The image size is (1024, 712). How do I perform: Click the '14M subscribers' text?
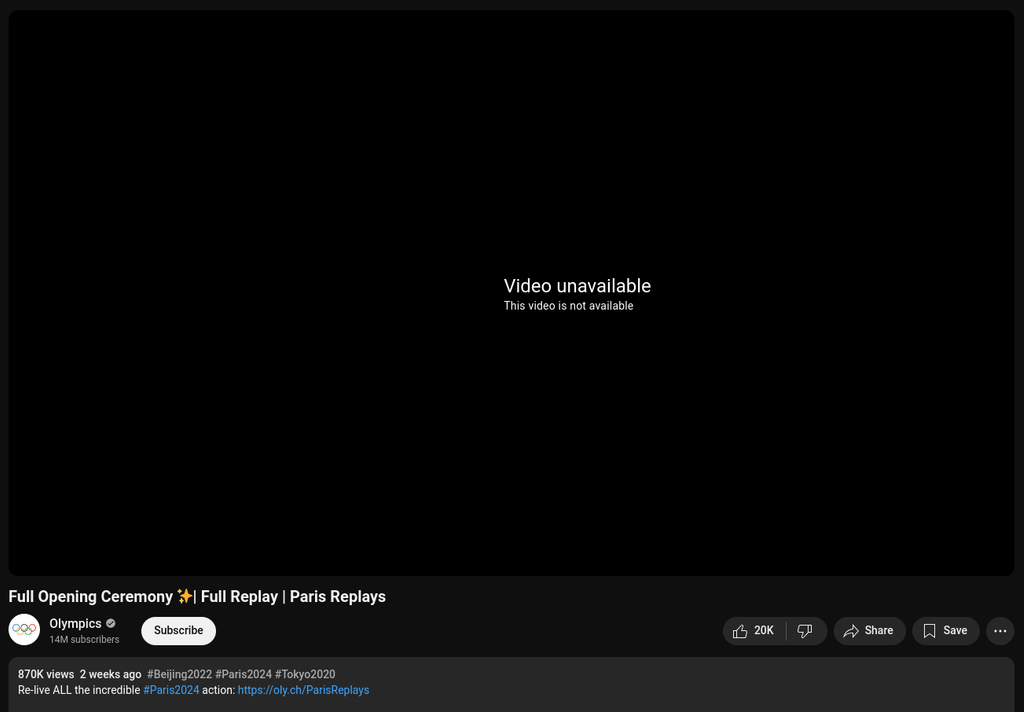tap(84, 640)
